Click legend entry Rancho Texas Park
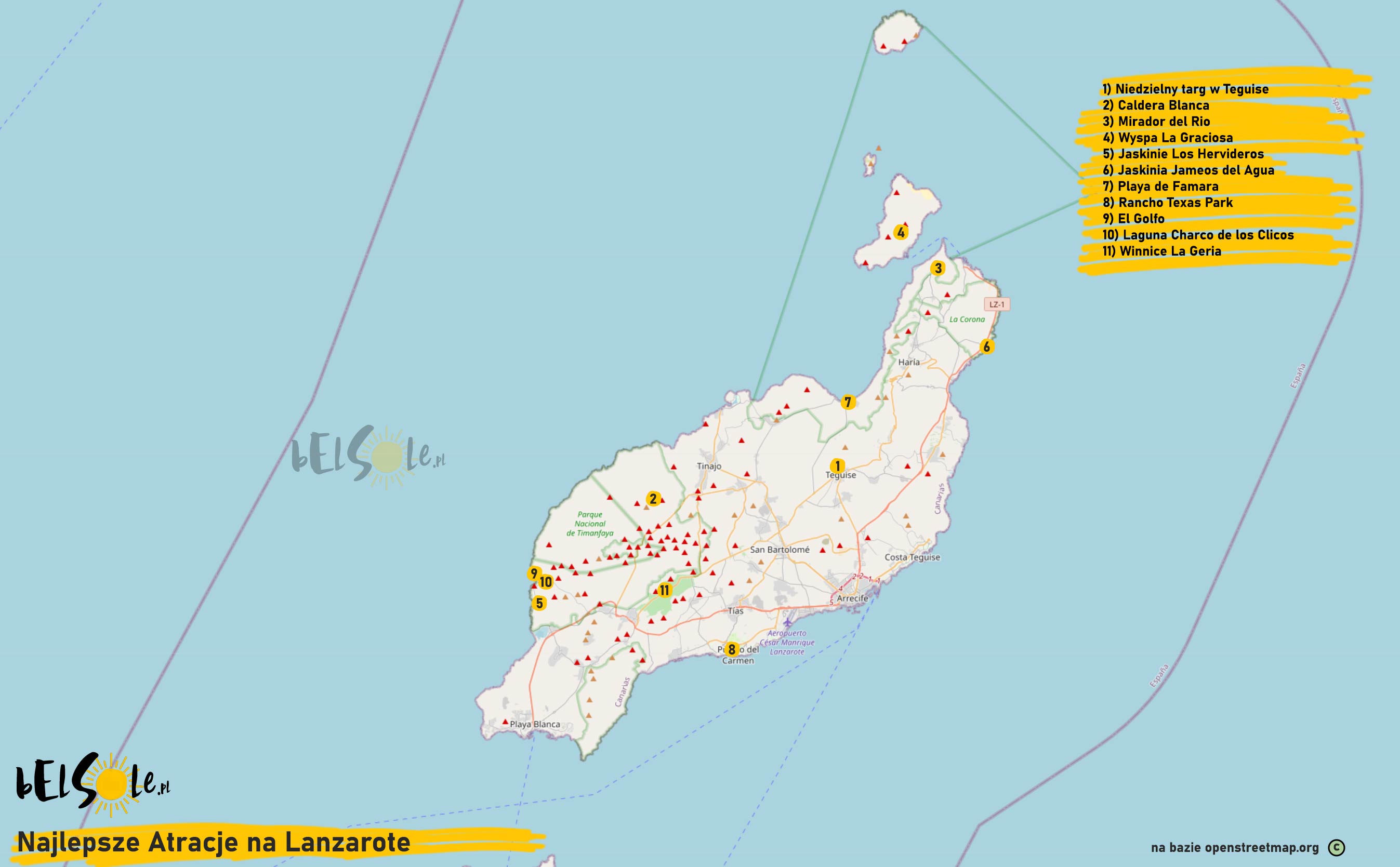Viewport: 1400px width, 867px height. click(1167, 203)
